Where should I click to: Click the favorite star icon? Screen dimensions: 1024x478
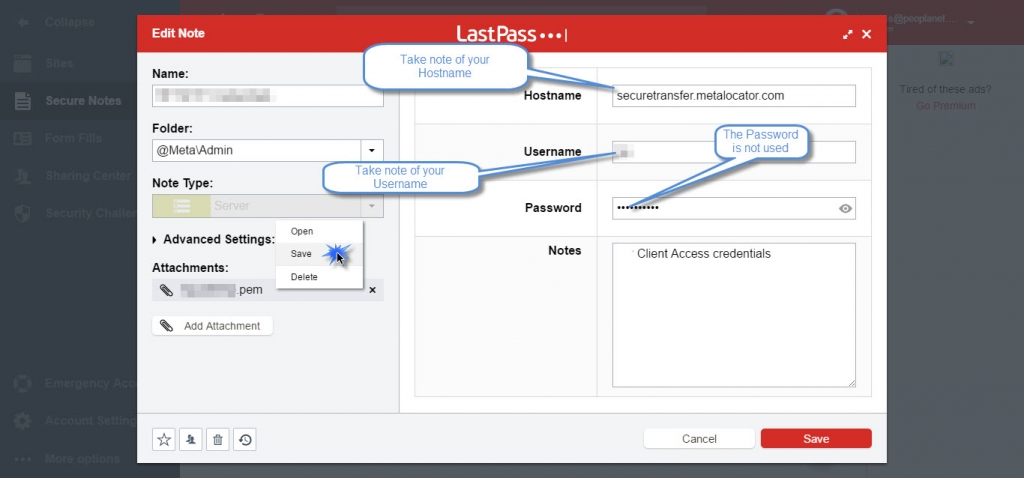point(164,439)
